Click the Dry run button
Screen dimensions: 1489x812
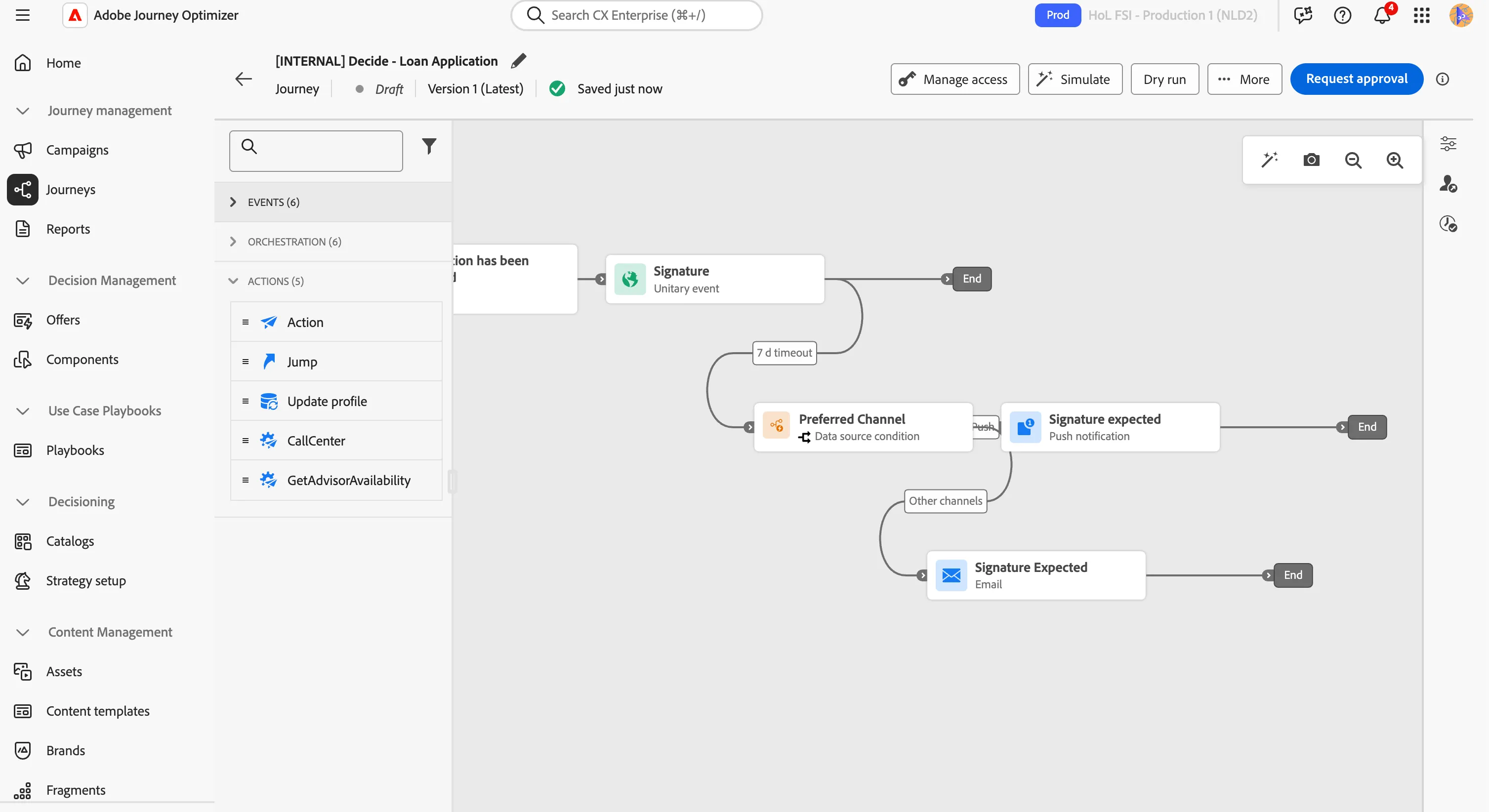tap(1165, 79)
